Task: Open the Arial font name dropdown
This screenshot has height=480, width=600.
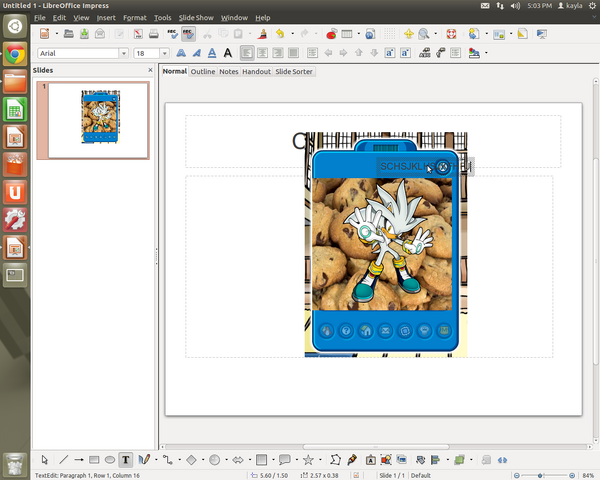Action: click(124, 53)
